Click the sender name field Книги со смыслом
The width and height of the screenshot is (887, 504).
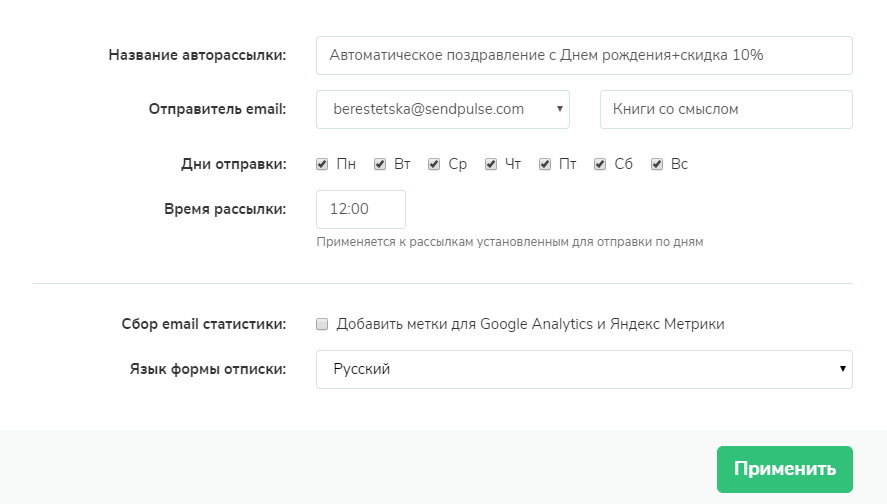coord(726,110)
